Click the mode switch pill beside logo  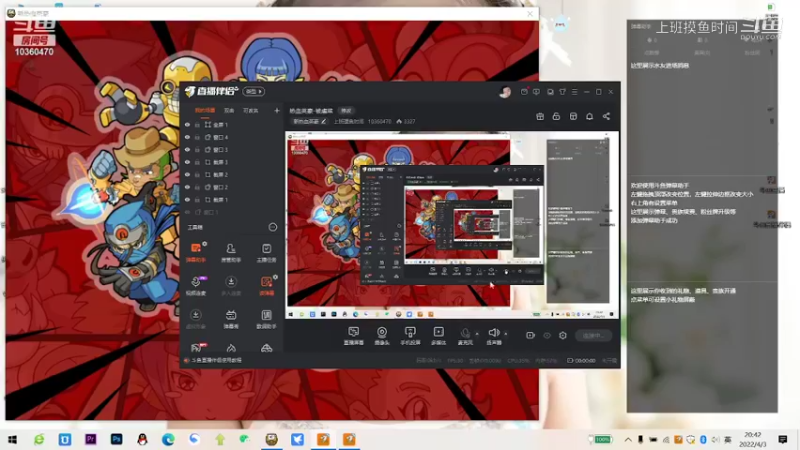pyautogui.click(x=254, y=91)
